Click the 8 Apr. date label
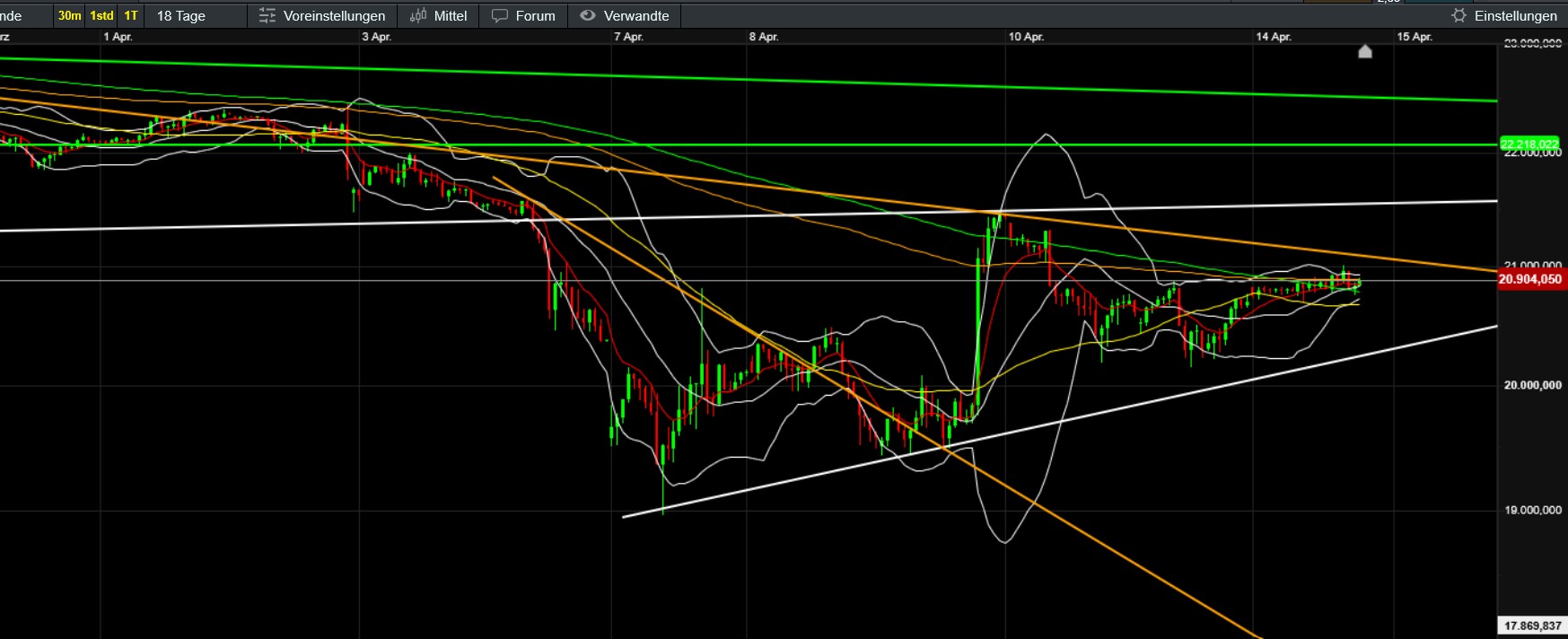Screen dimensions: 1568x639 click(764, 37)
